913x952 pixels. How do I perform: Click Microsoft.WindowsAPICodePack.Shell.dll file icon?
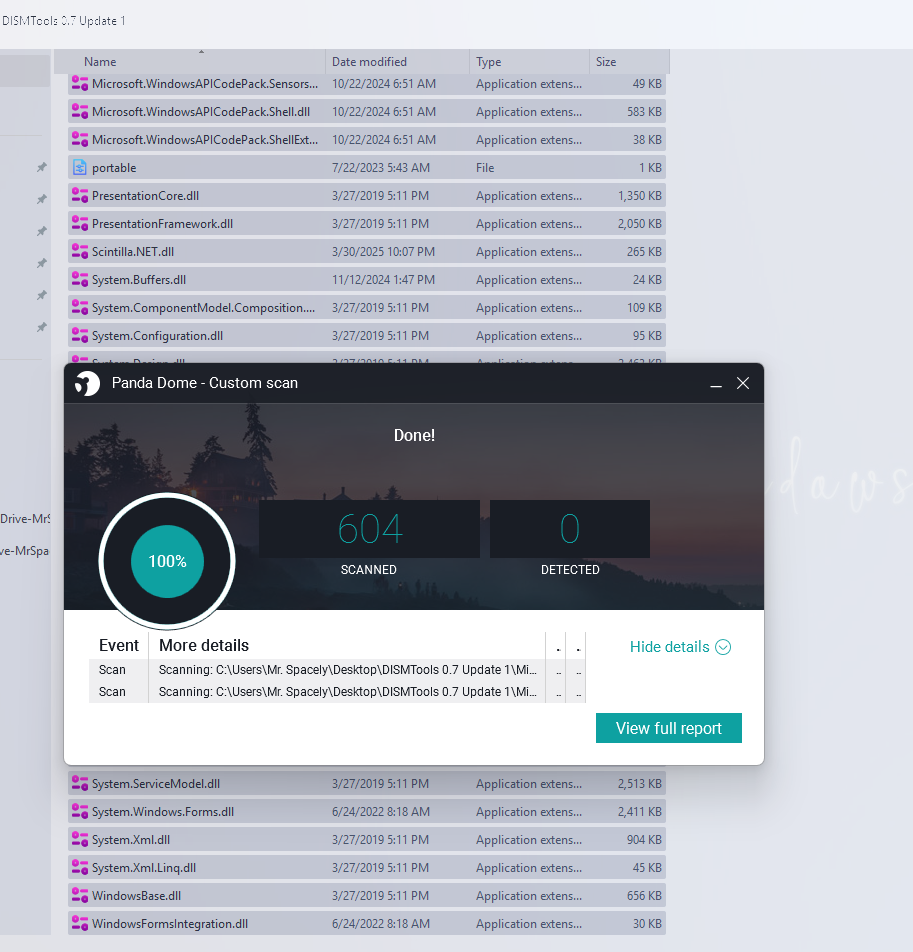(80, 112)
